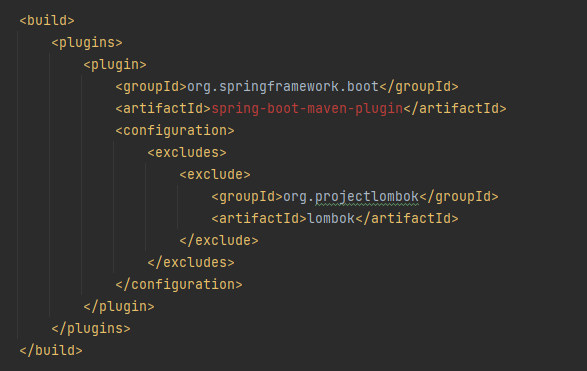Viewport: 587px width, 371px height.
Task: Click org.springframework.boot groupId value
Action: point(283,87)
